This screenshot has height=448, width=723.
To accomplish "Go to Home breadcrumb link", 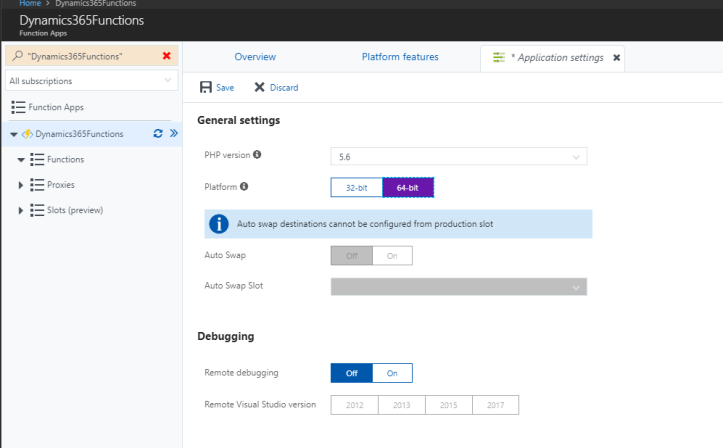I will tap(30, 3).
